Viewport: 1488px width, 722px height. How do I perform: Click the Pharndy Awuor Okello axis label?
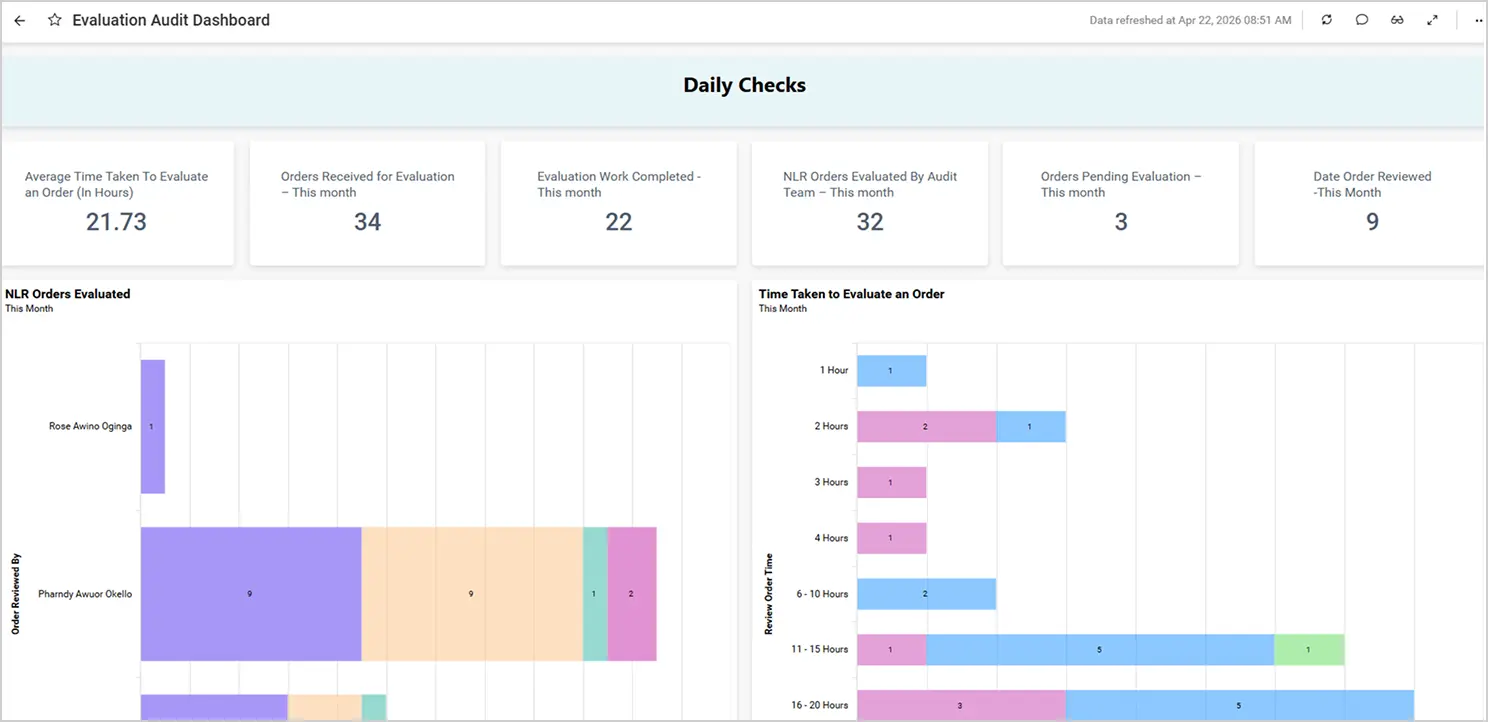click(x=85, y=594)
